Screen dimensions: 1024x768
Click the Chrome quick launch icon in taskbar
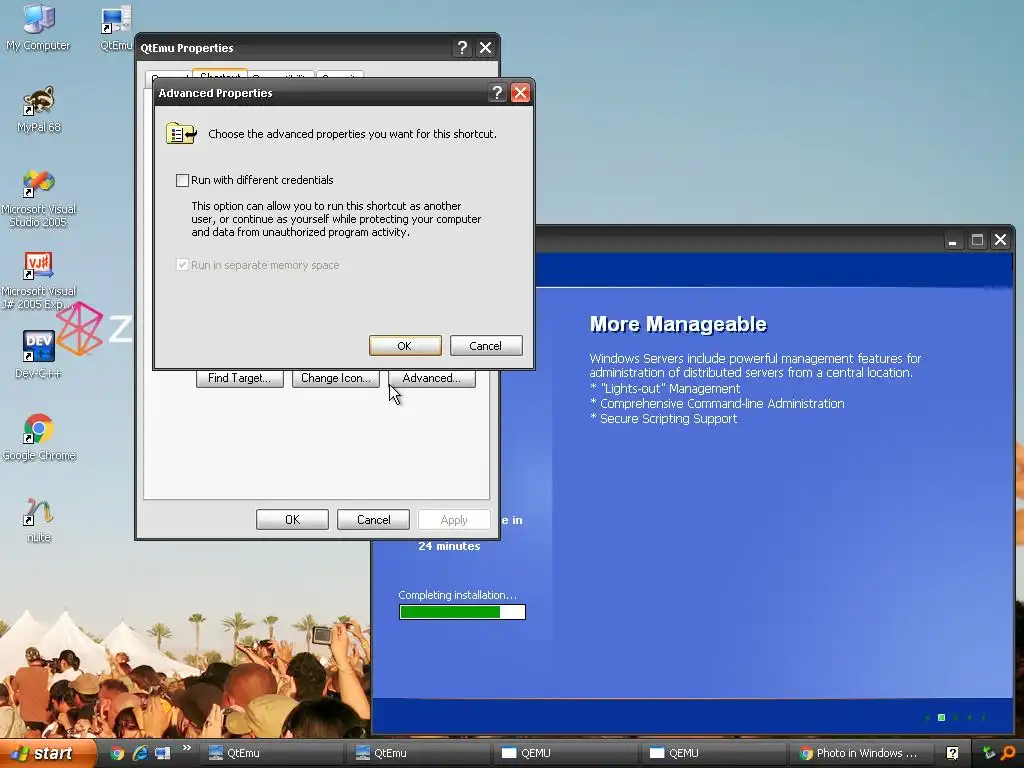[x=117, y=753]
